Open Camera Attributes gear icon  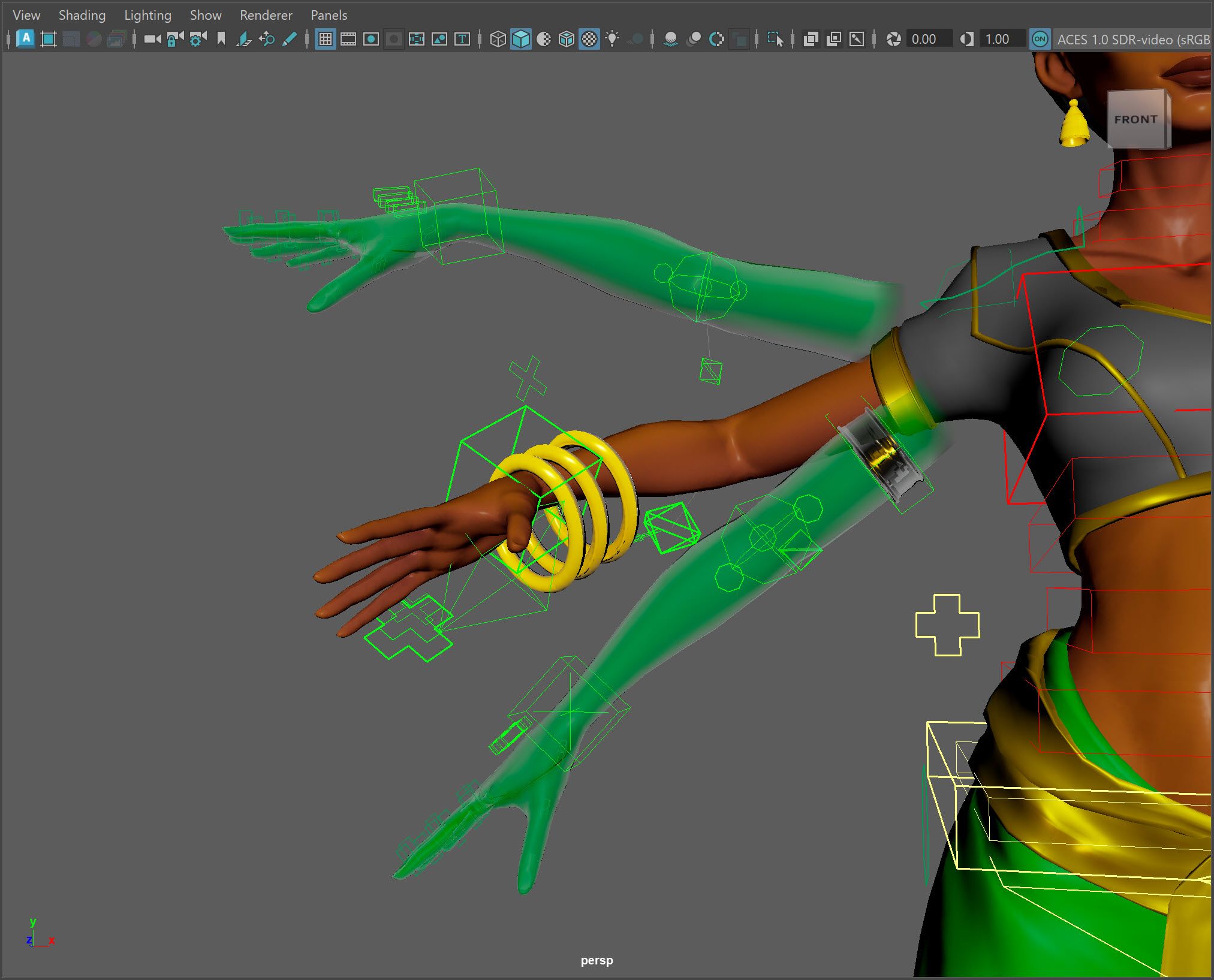point(198,40)
